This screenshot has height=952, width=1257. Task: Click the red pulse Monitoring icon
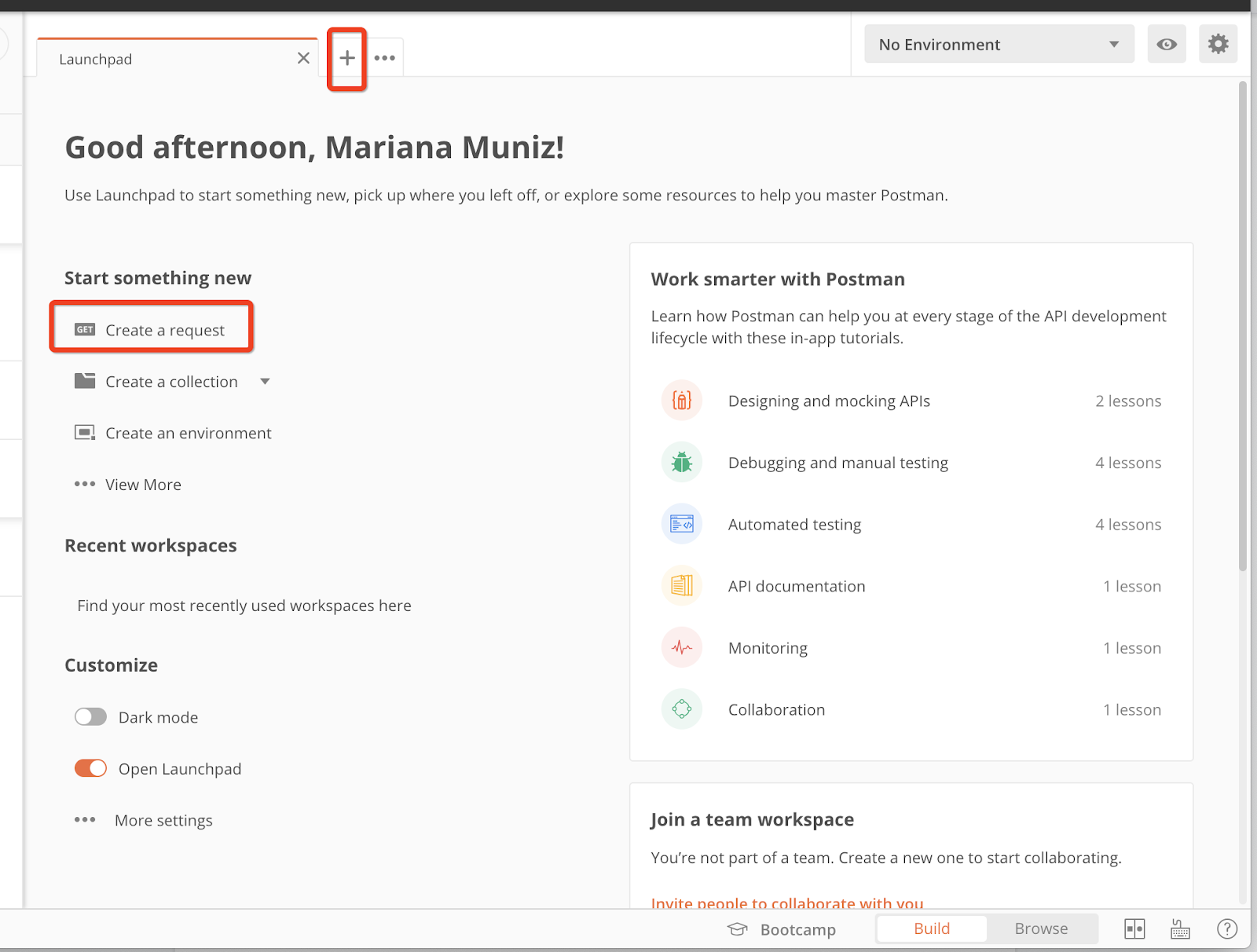[682, 647]
